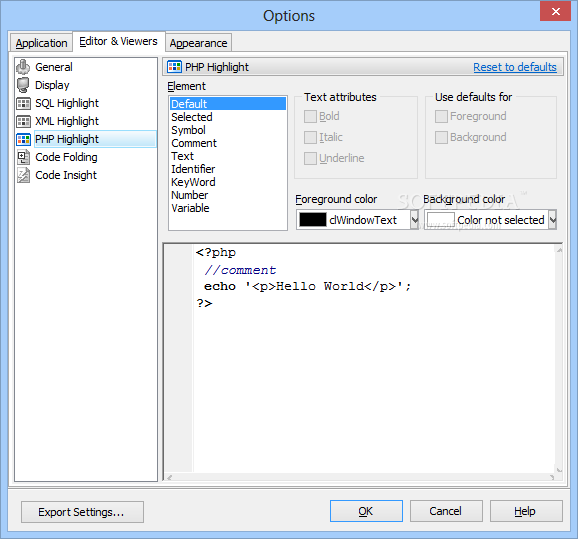Click the PHP Highlight header icon
The image size is (578, 539).
click(174, 67)
